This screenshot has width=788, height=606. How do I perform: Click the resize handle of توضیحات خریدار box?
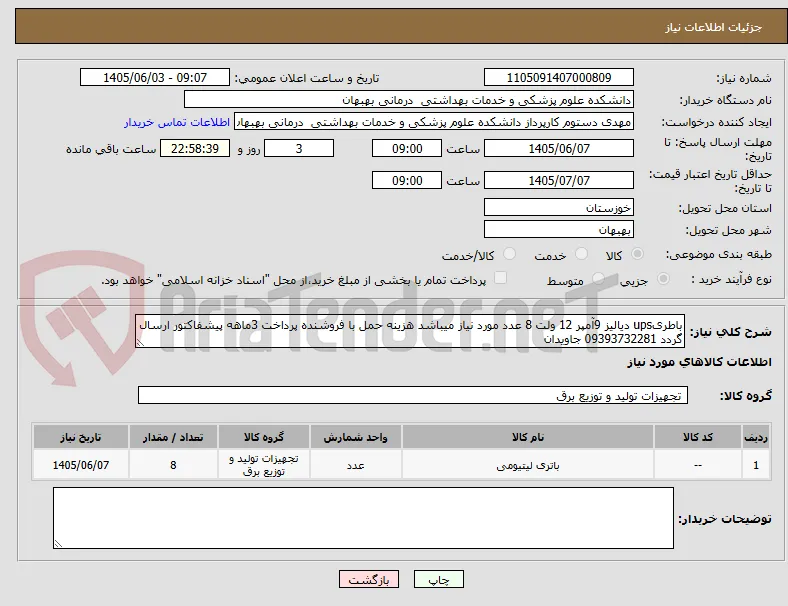pyautogui.click(x=58, y=544)
